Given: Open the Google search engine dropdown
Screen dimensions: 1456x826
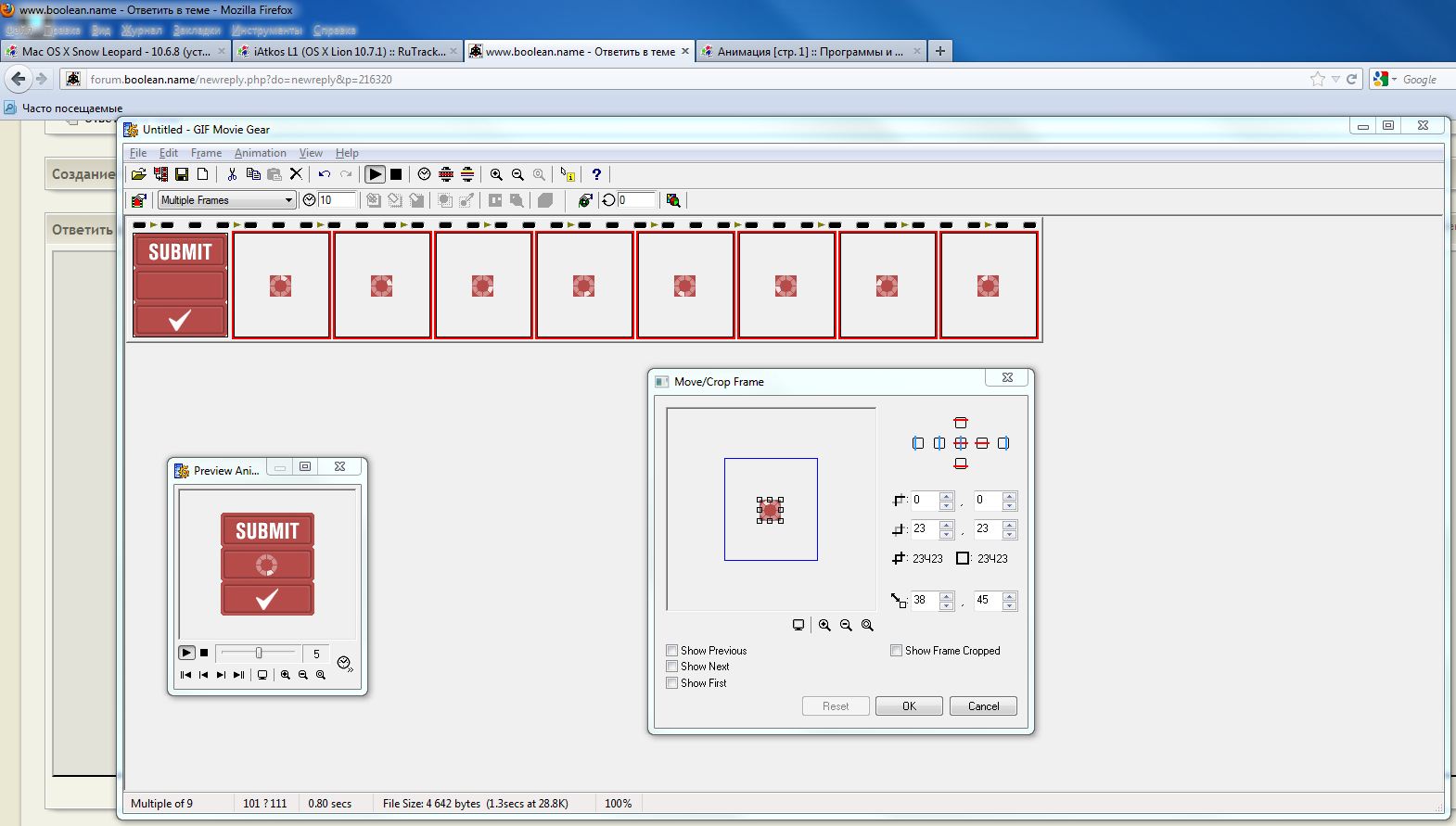Looking at the screenshot, I should [1386, 80].
